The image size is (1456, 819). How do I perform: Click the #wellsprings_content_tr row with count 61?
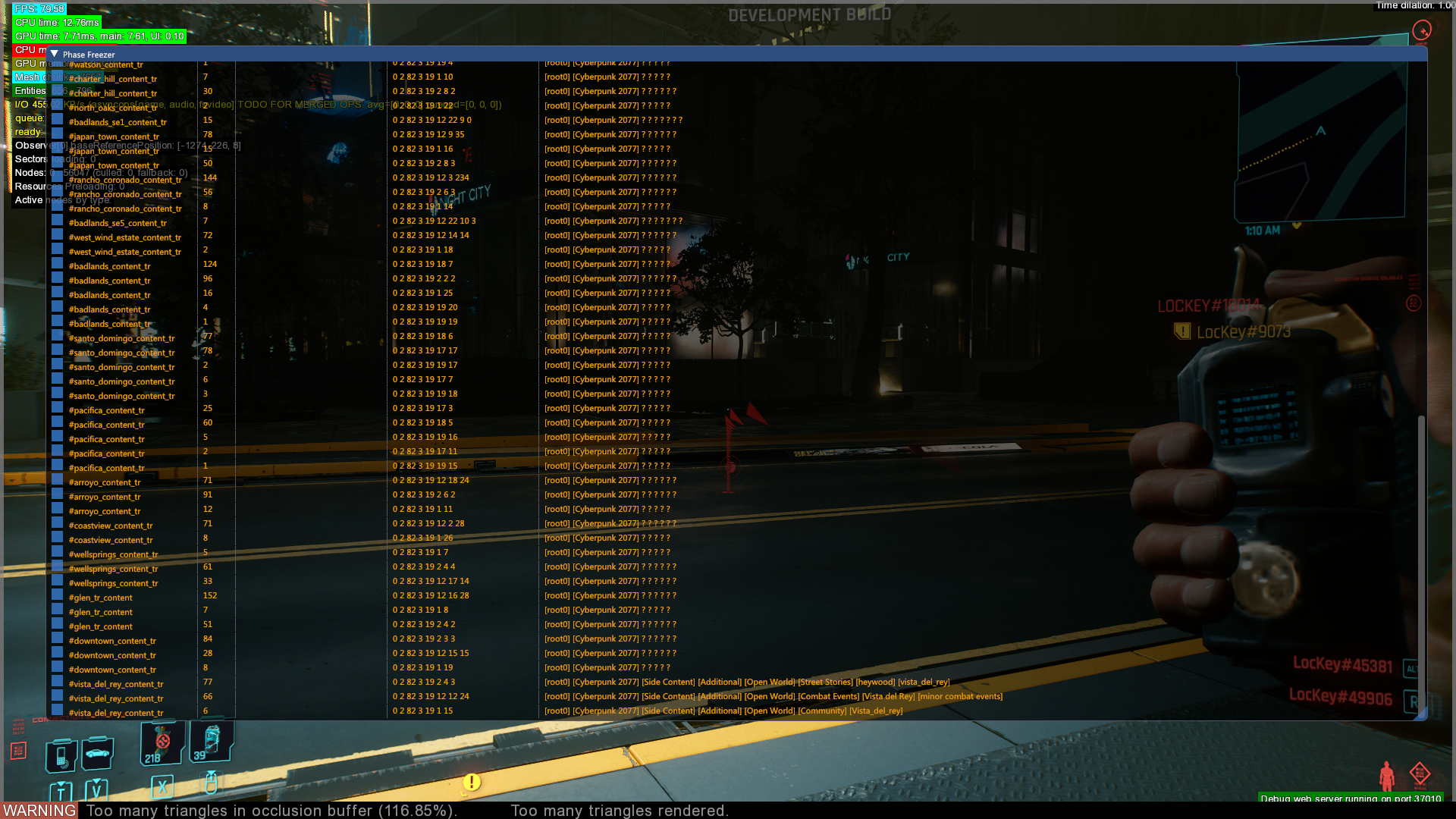click(x=113, y=569)
